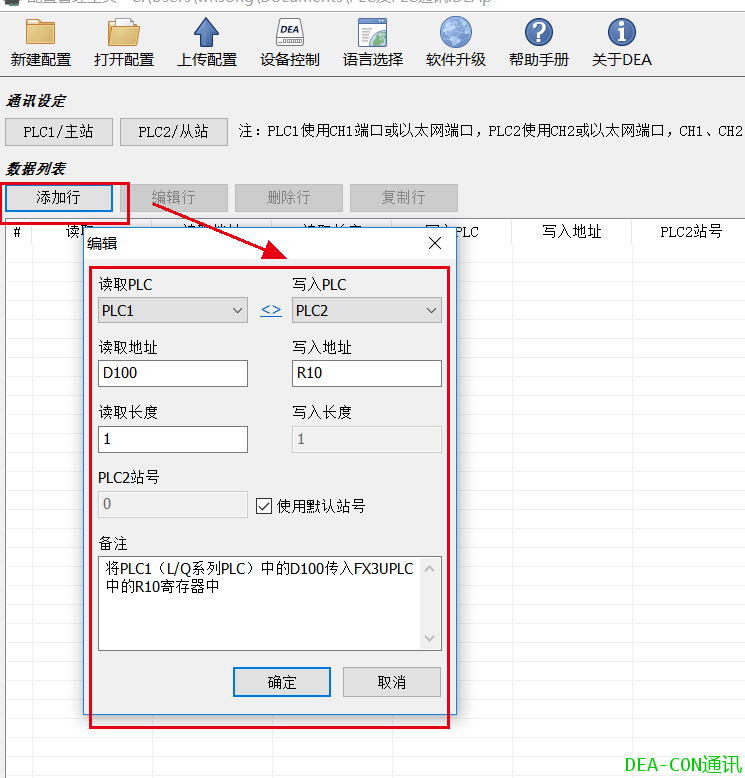Click the 删除行 button

point(289,197)
